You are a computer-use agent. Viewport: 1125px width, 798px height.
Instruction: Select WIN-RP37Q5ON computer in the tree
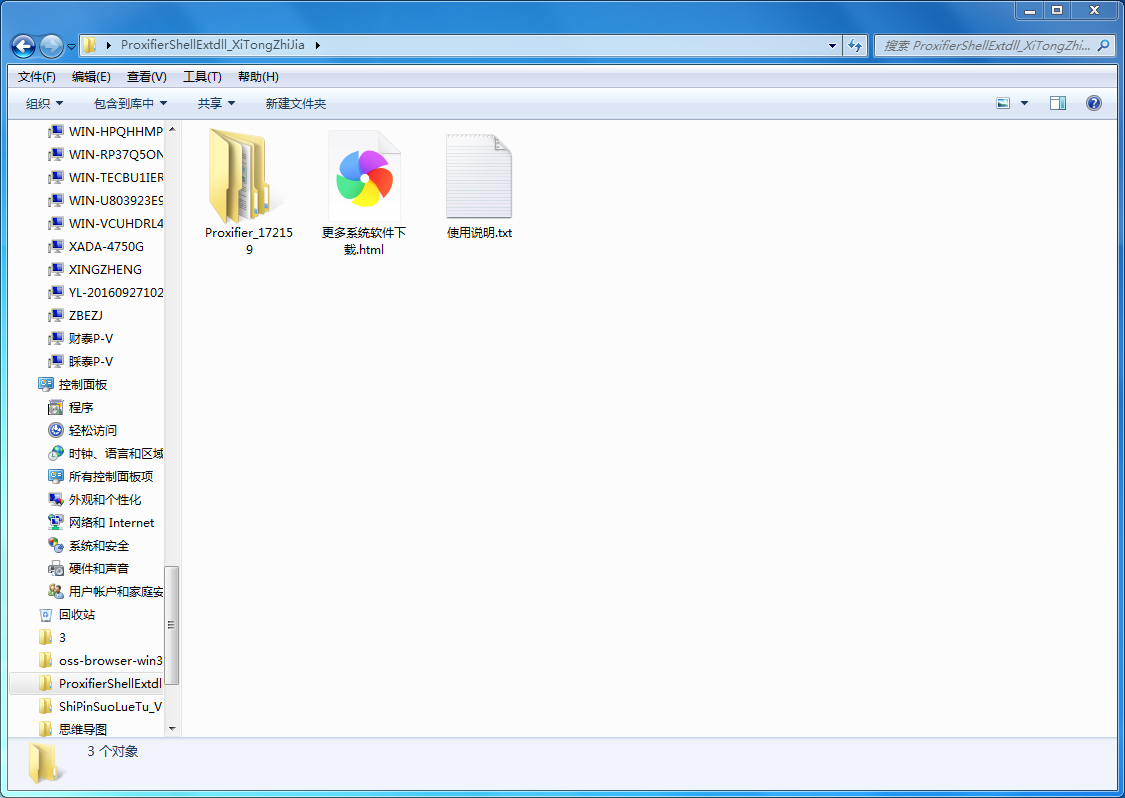pos(105,154)
